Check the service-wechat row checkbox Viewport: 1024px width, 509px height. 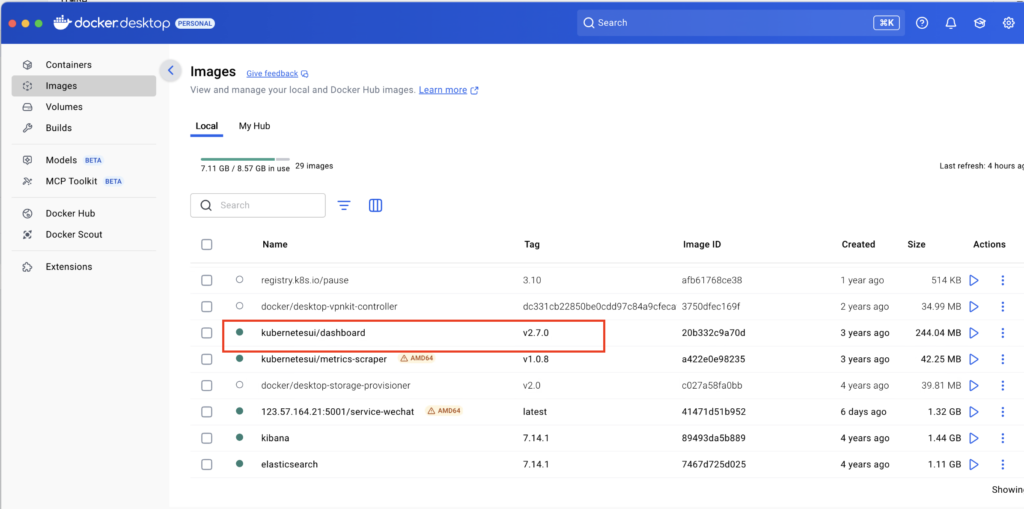pos(206,412)
